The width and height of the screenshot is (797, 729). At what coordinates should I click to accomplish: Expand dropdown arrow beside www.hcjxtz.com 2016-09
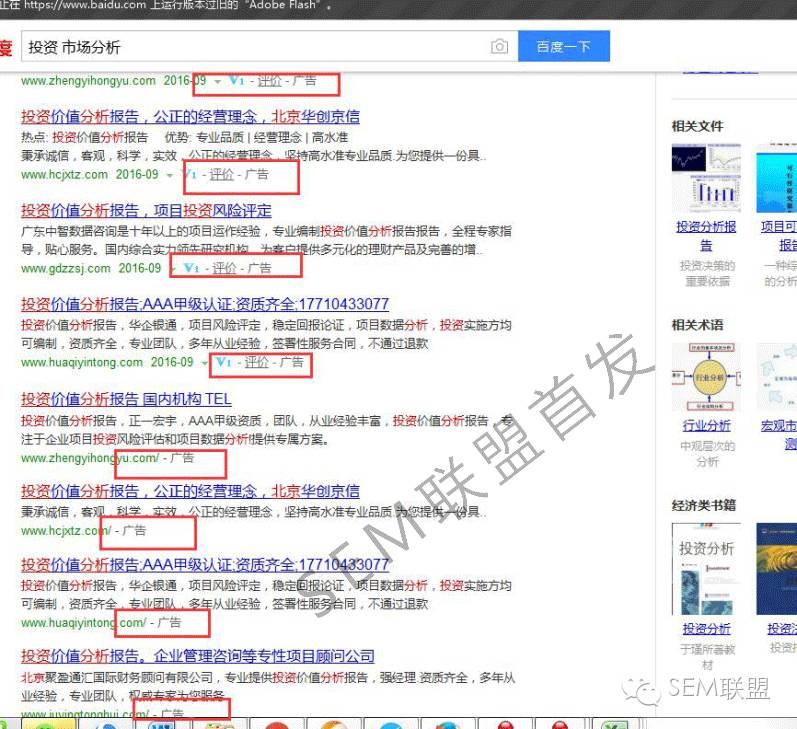[170, 175]
